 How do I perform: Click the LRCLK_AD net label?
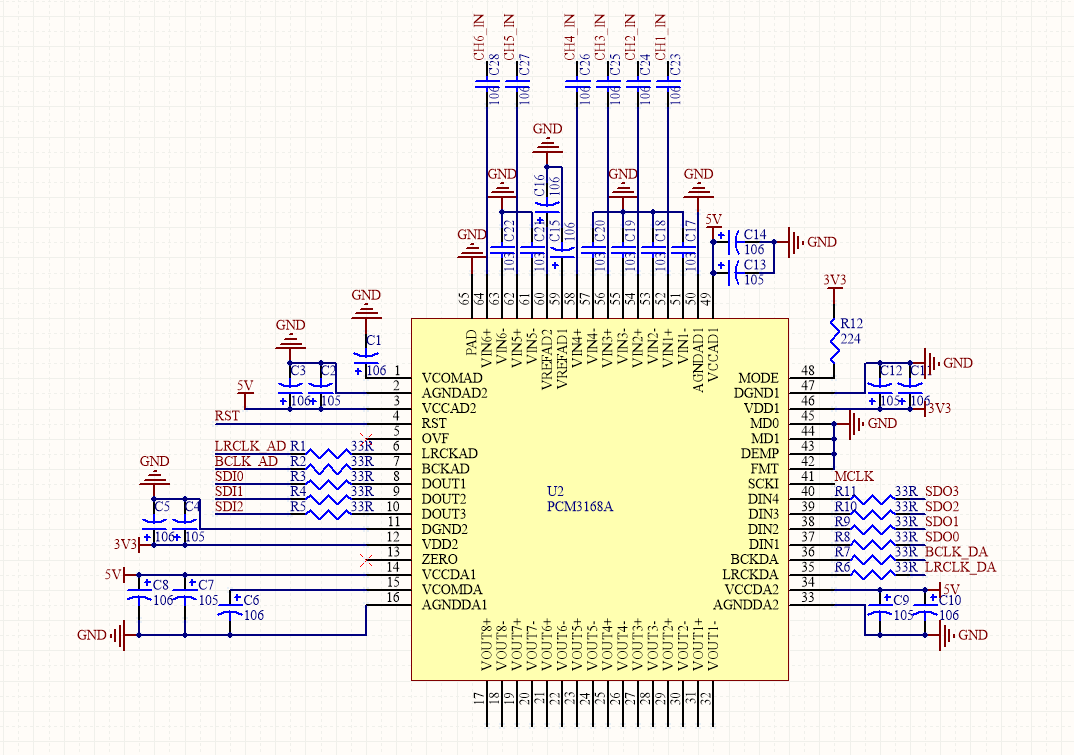pos(250,446)
